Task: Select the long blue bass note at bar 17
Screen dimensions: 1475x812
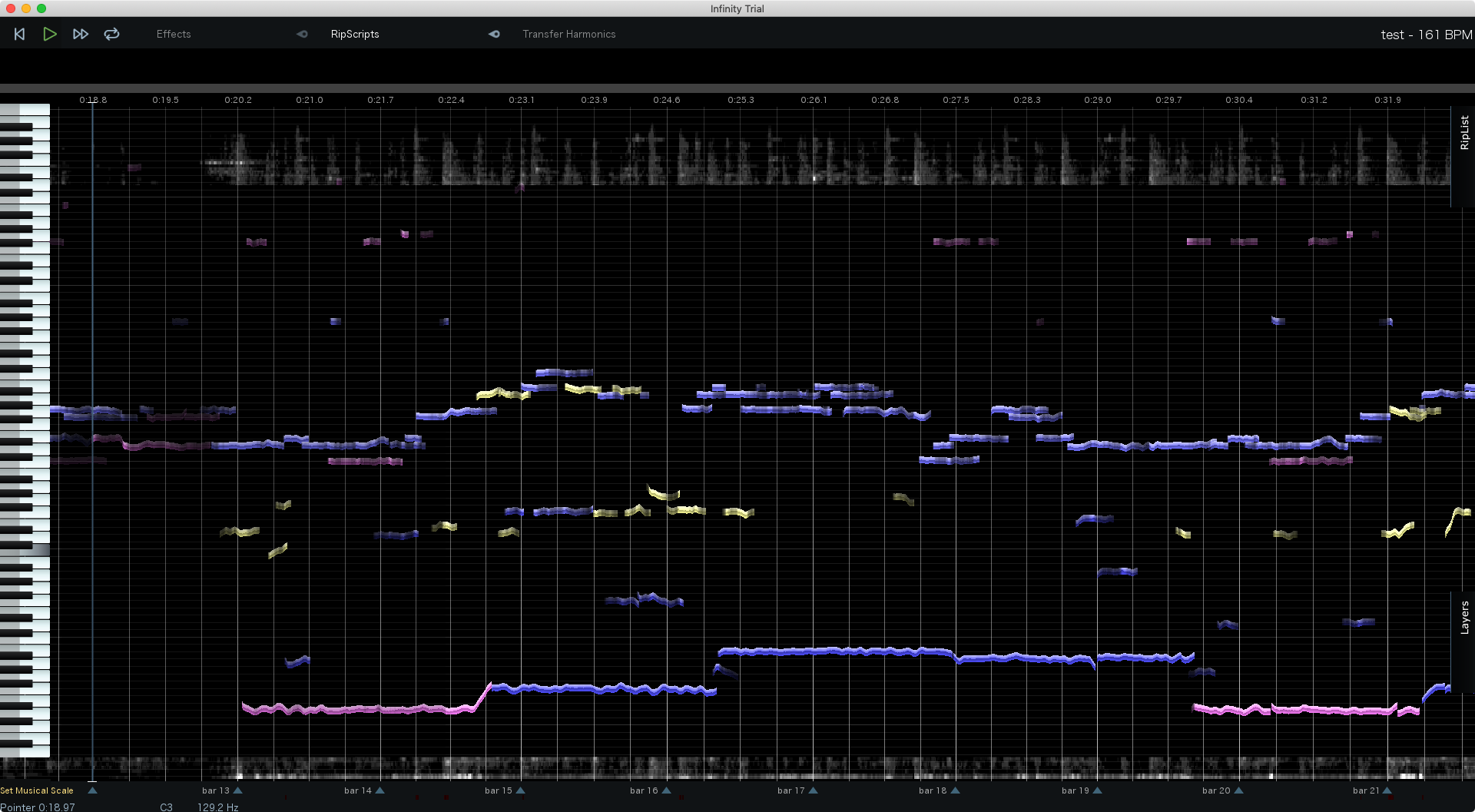Action: click(837, 651)
